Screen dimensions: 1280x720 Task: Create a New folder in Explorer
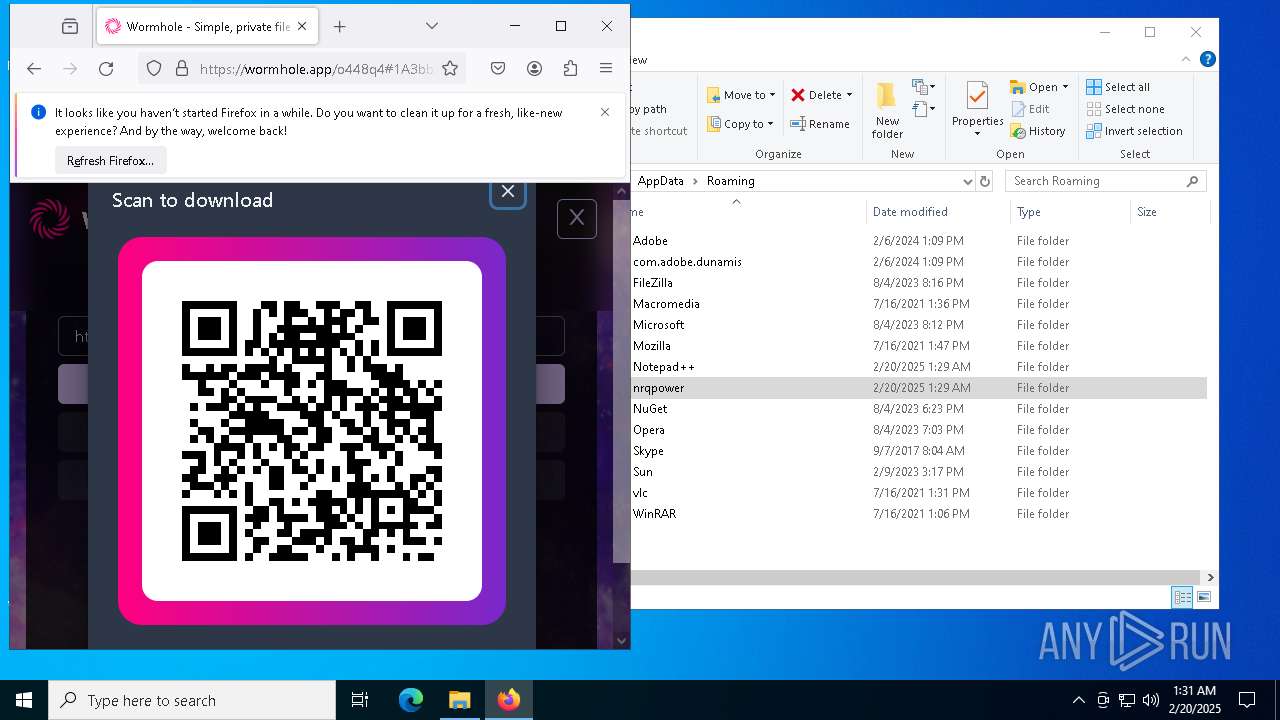[887, 111]
